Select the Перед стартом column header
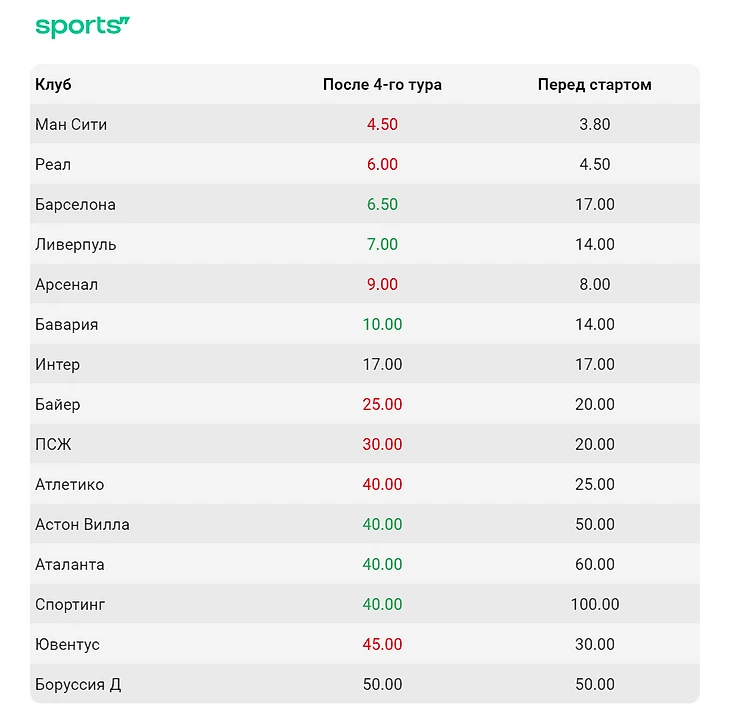This screenshot has height=718, width=730. 595,85
